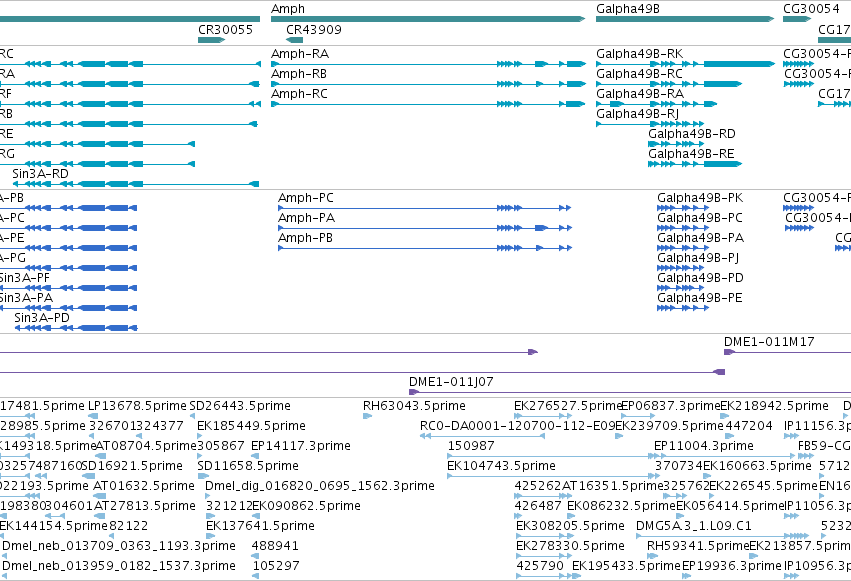Click the Galpha49B-RJ transcript label
Image resolution: width=851 pixels, height=581 pixels.
pyautogui.click(x=637, y=114)
